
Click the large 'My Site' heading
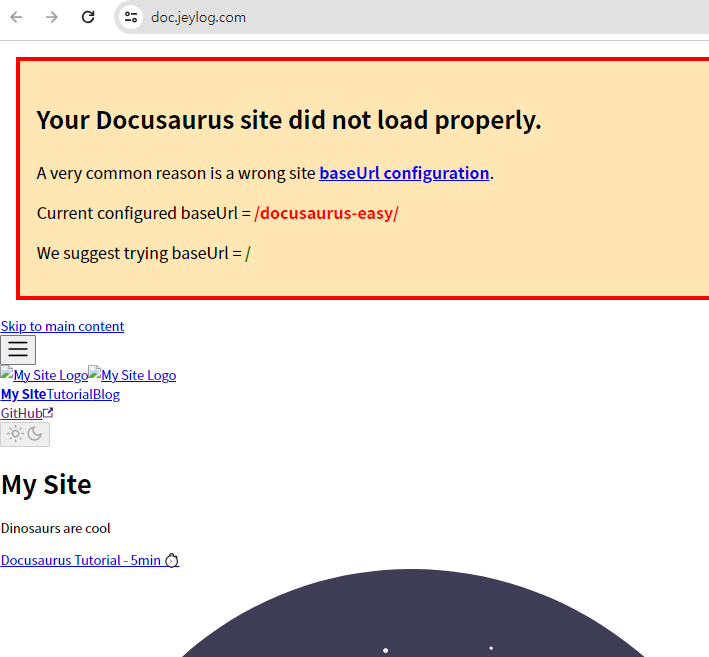coord(46,485)
